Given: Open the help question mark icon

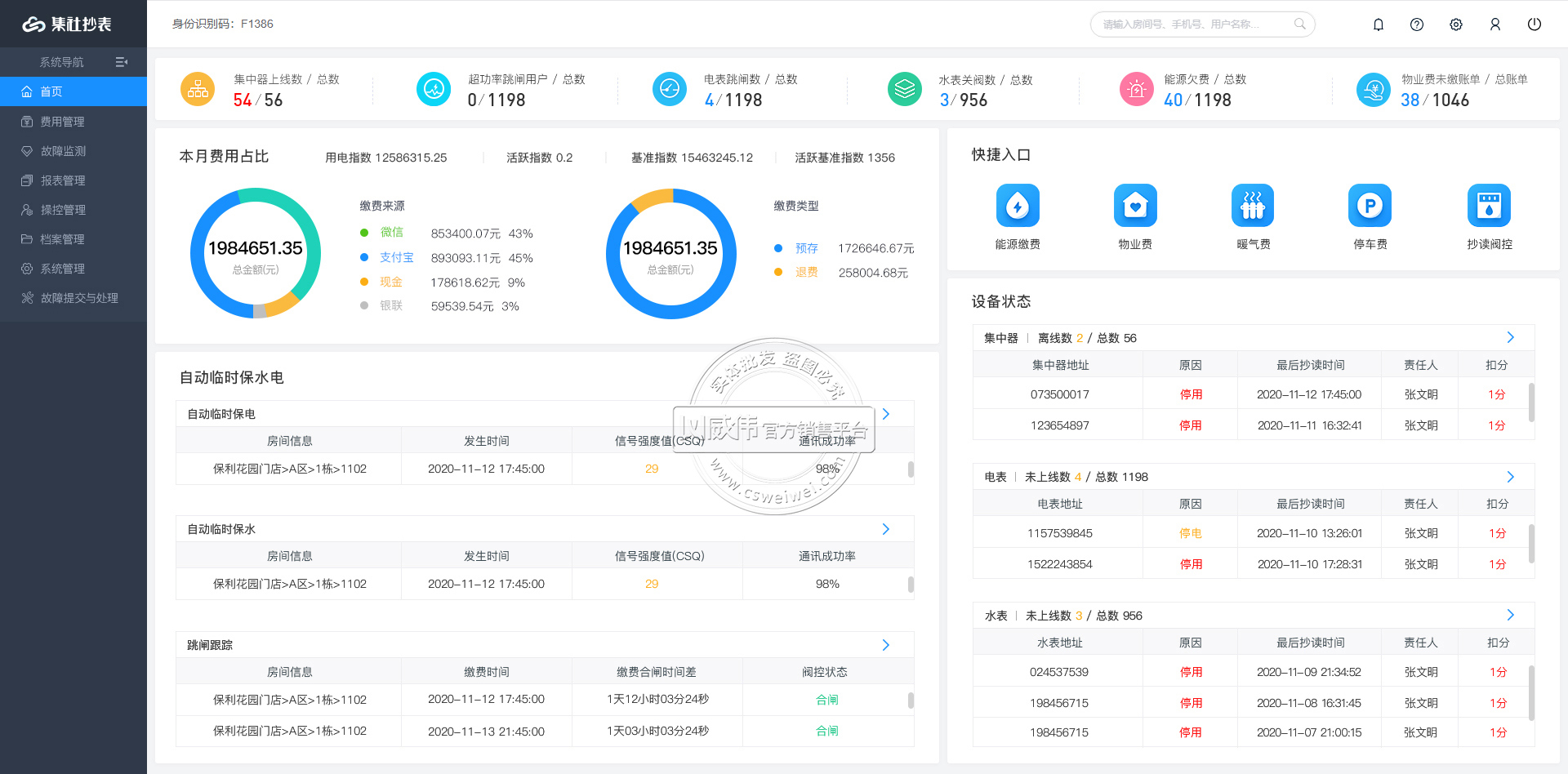Looking at the screenshot, I should tap(1417, 24).
